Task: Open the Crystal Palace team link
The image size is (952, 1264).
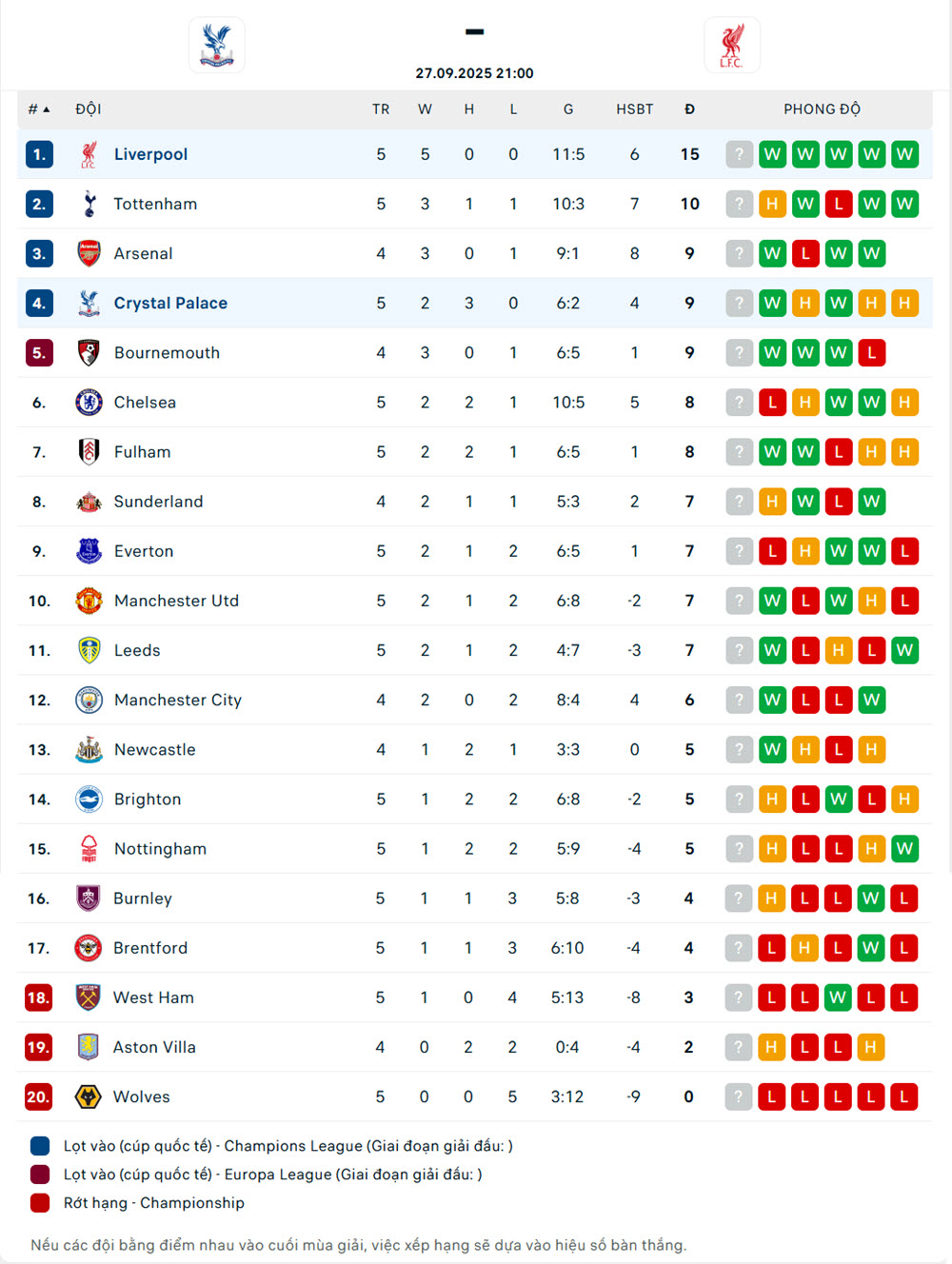Action: tap(170, 303)
